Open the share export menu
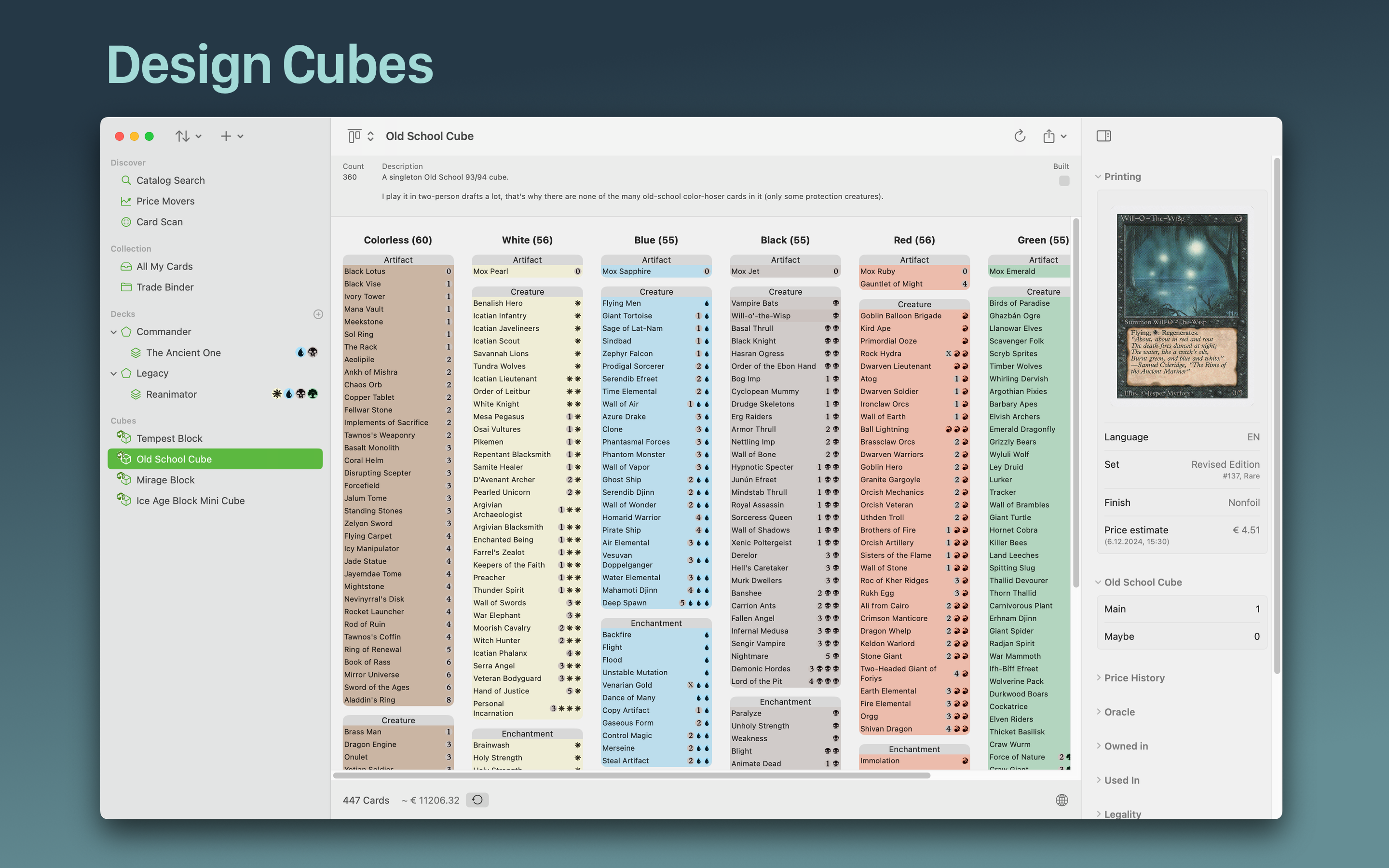 (1054, 136)
